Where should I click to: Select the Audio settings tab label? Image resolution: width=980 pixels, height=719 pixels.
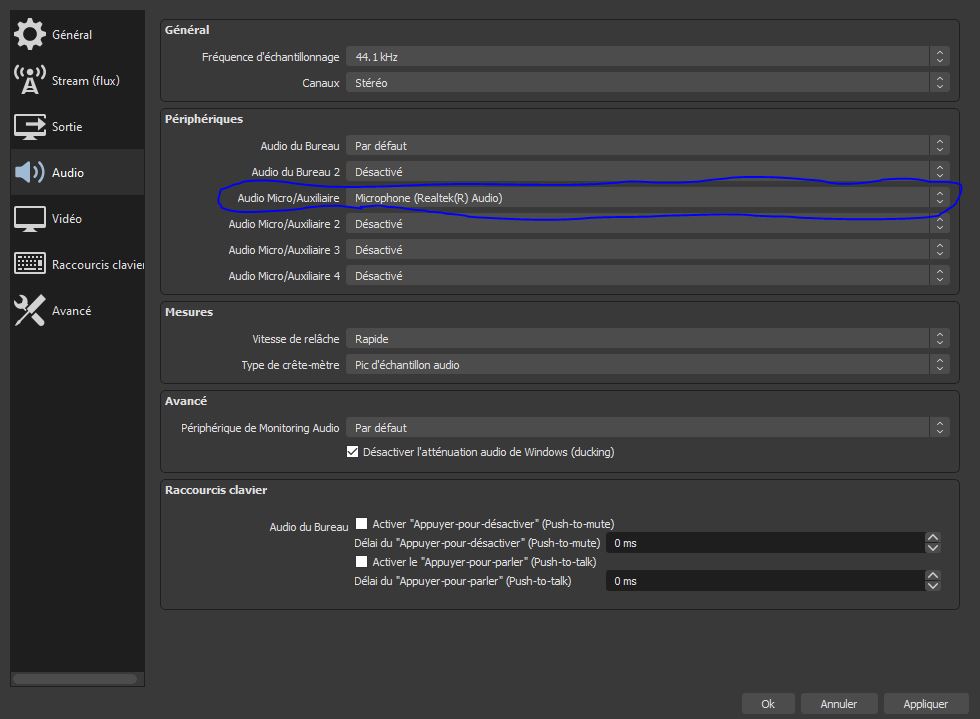click(x=68, y=173)
